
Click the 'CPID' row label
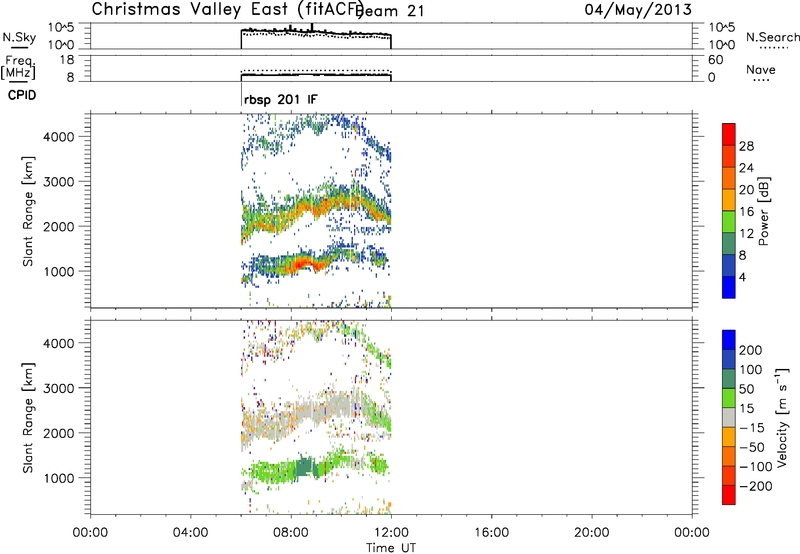pyautogui.click(x=22, y=95)
